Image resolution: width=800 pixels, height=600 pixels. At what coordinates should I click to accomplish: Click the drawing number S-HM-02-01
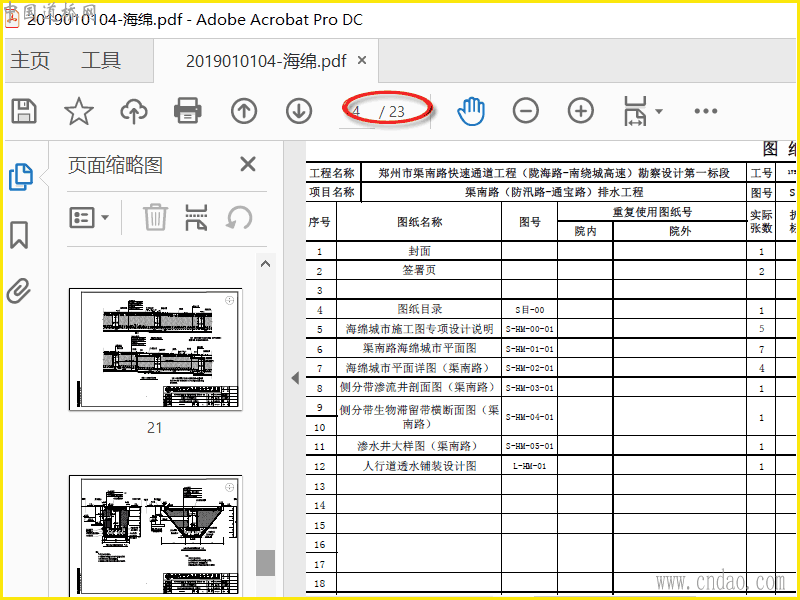click(530, 368)
